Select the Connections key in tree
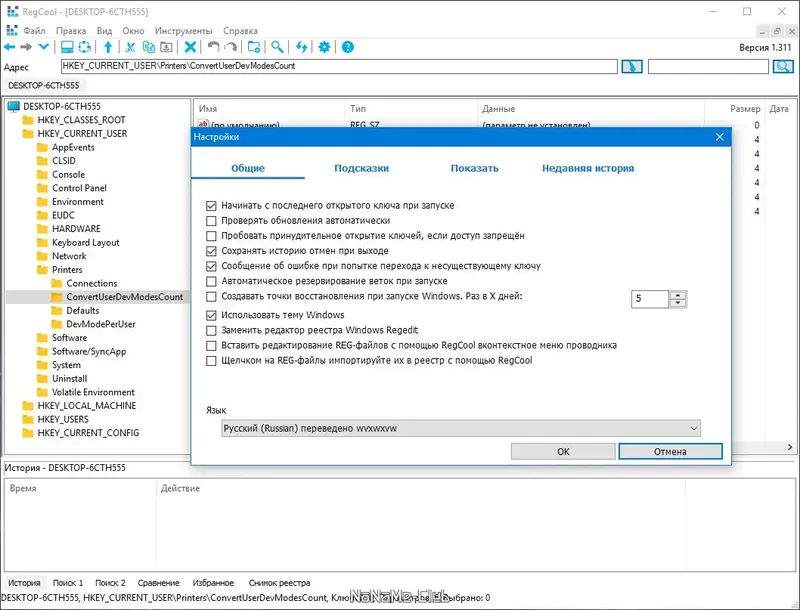This screenshot has width=800, height=610. 92,283
